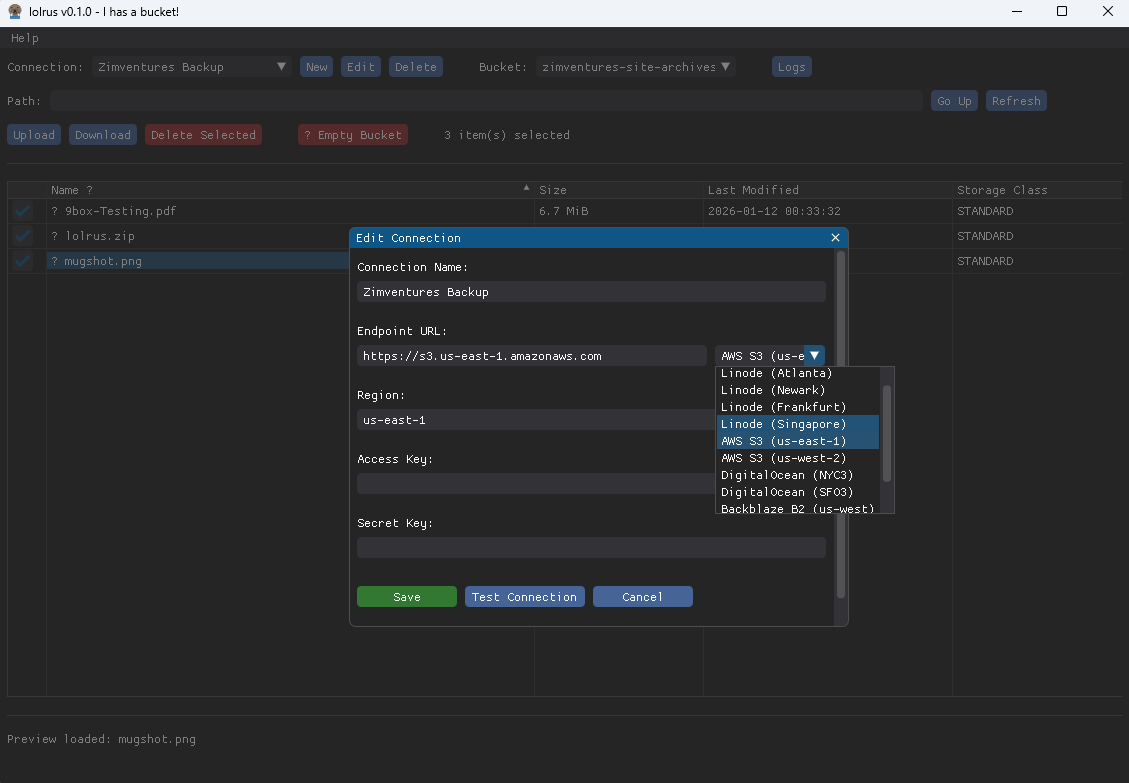Toggle the mugshot.png checkbox
1129x783 pixels.
(23, 261)
